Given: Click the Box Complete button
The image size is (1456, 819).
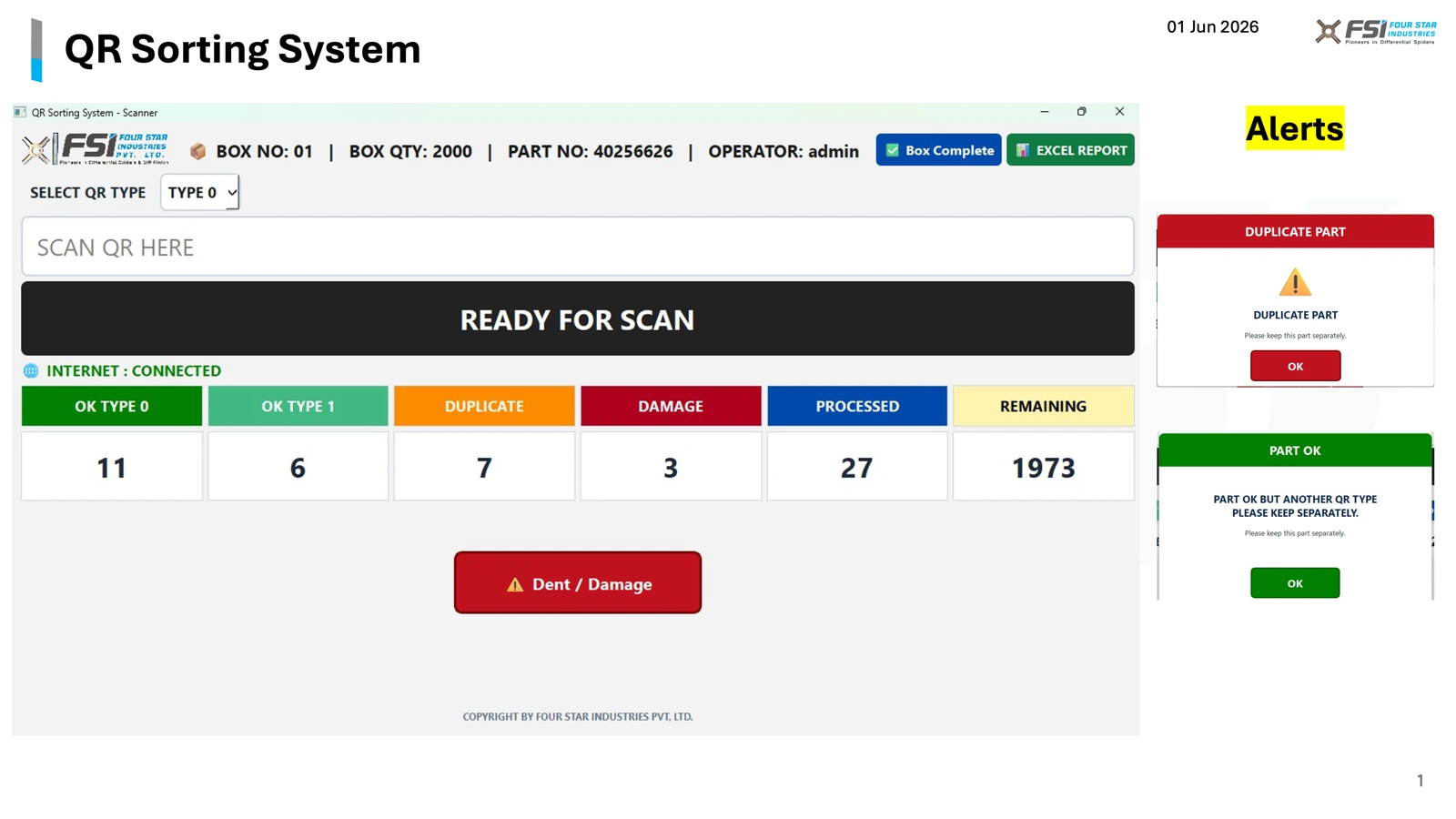Looking at the screenshot, I should (x=938, y=150).
